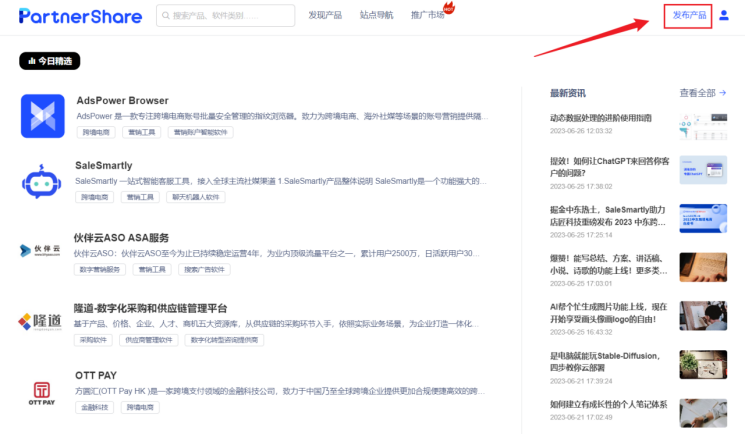The image size is (745, 434).
Task: Click the 营销账户智能软件 tag
Action: pos(201,132)
